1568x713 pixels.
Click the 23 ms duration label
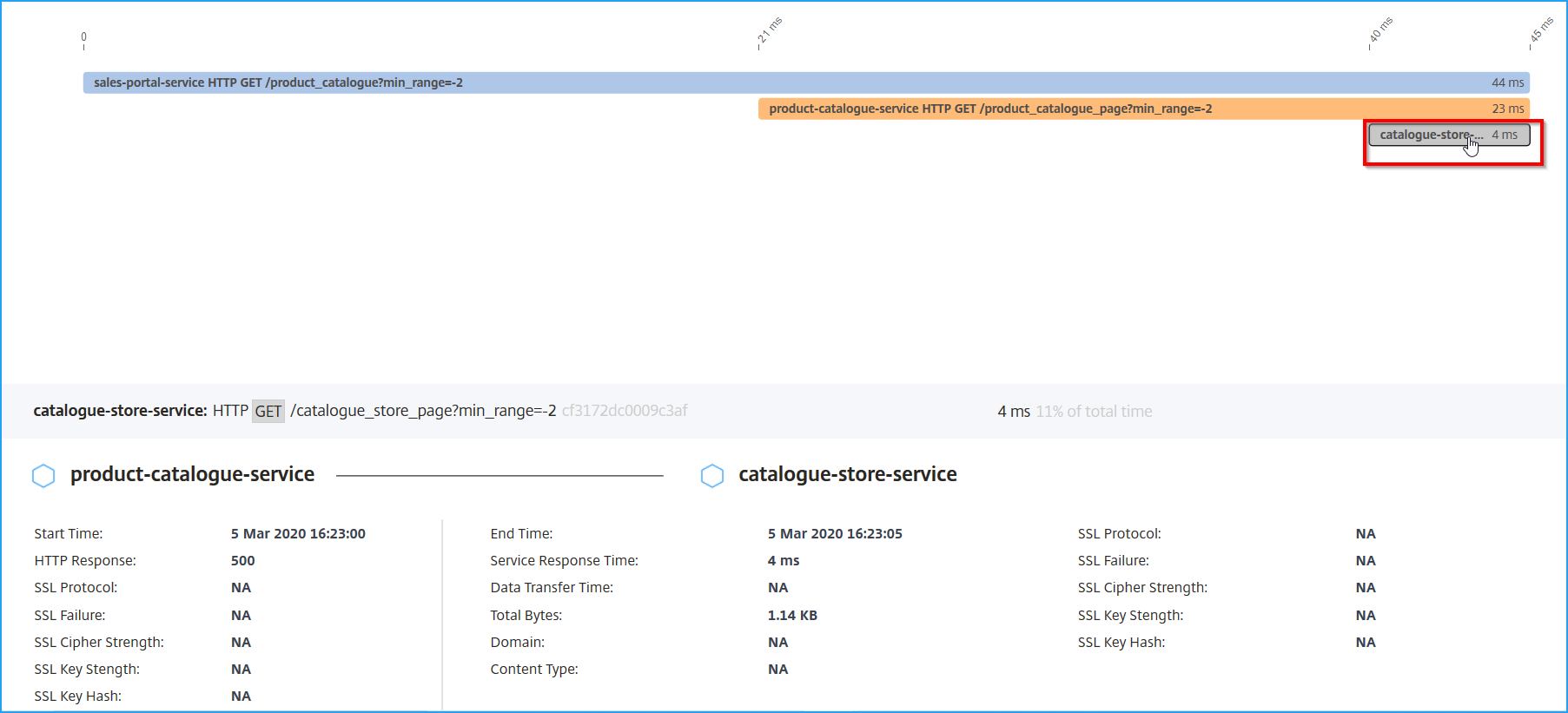(x=1508, y=109)
